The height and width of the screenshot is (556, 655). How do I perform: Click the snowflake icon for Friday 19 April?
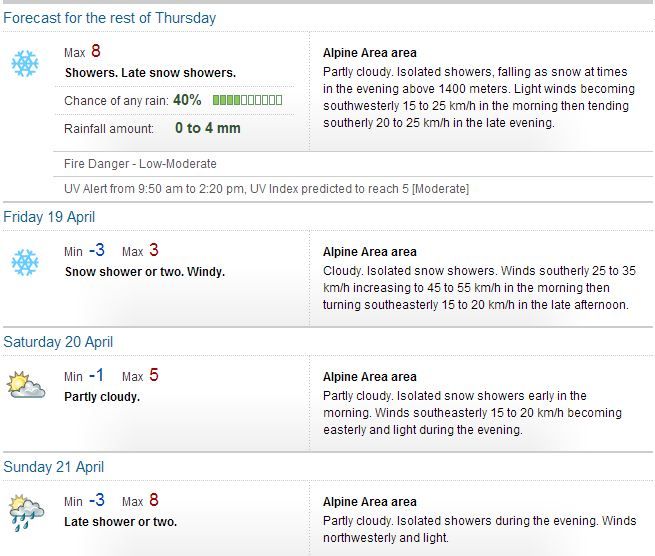(24, 263)
